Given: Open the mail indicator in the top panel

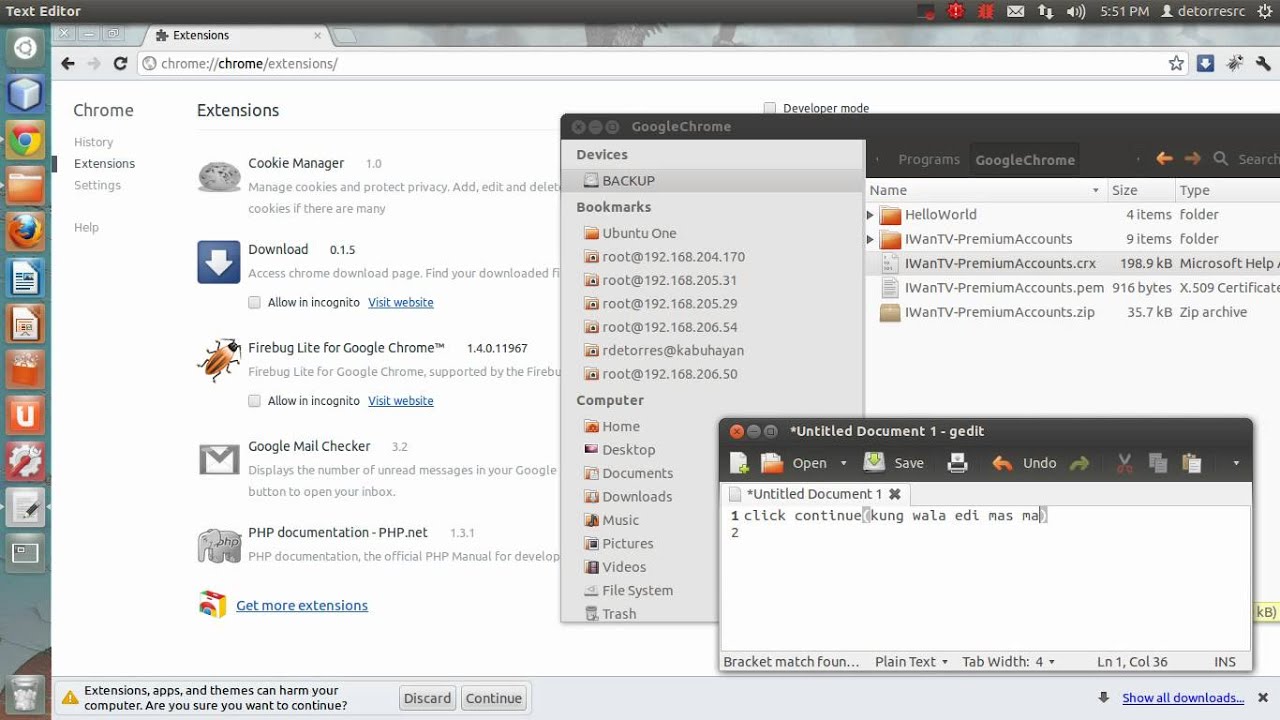Looking at the screenshot, I should tap(1016, 12).
